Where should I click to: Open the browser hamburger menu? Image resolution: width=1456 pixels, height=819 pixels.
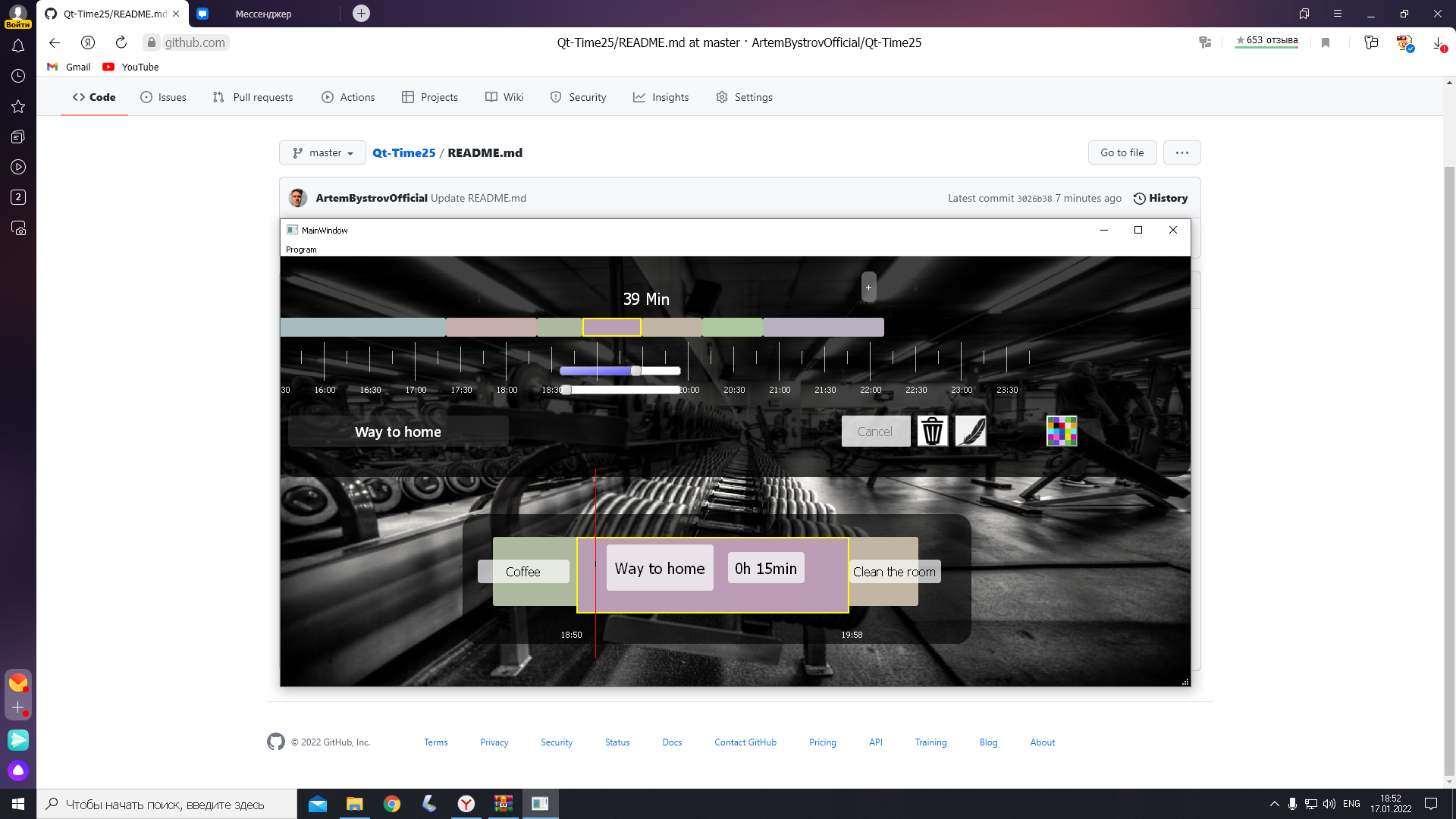click(x=1337, y=14)
